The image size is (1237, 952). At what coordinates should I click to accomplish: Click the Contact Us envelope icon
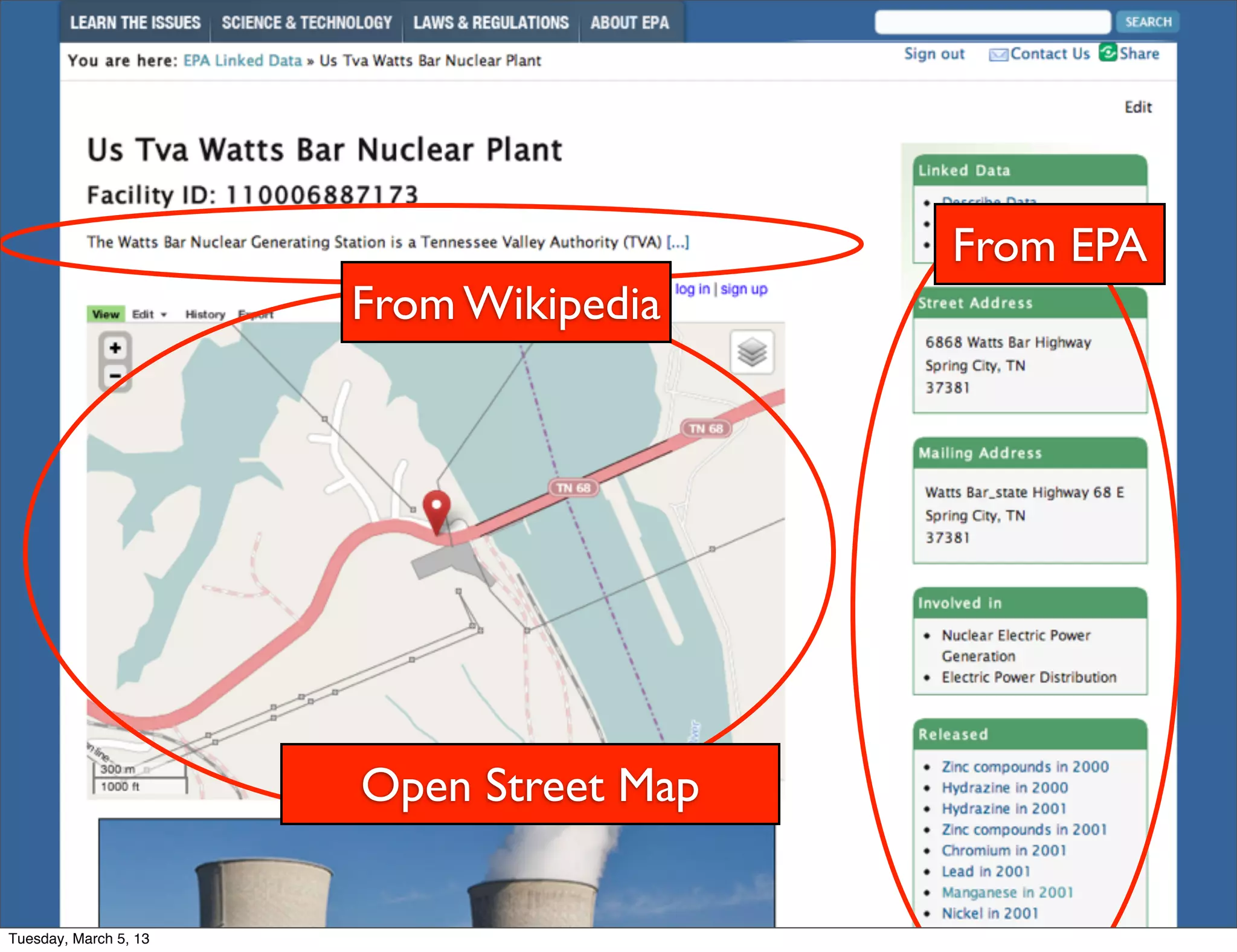click(998, 55)
